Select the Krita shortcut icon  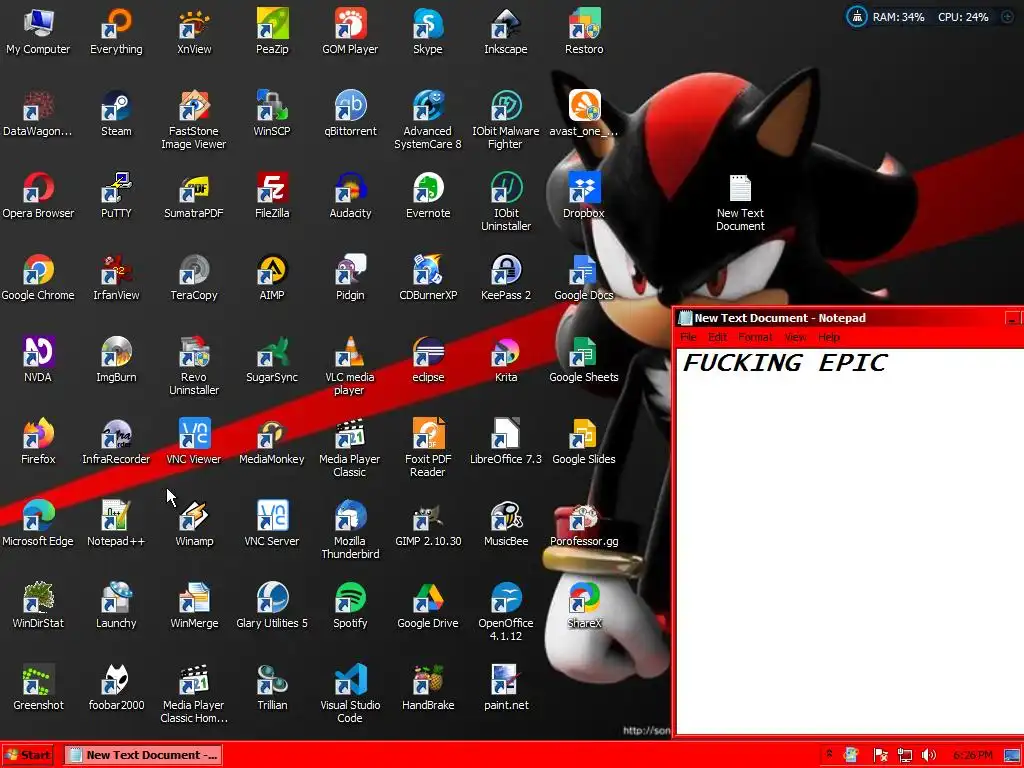click(505, 360)
